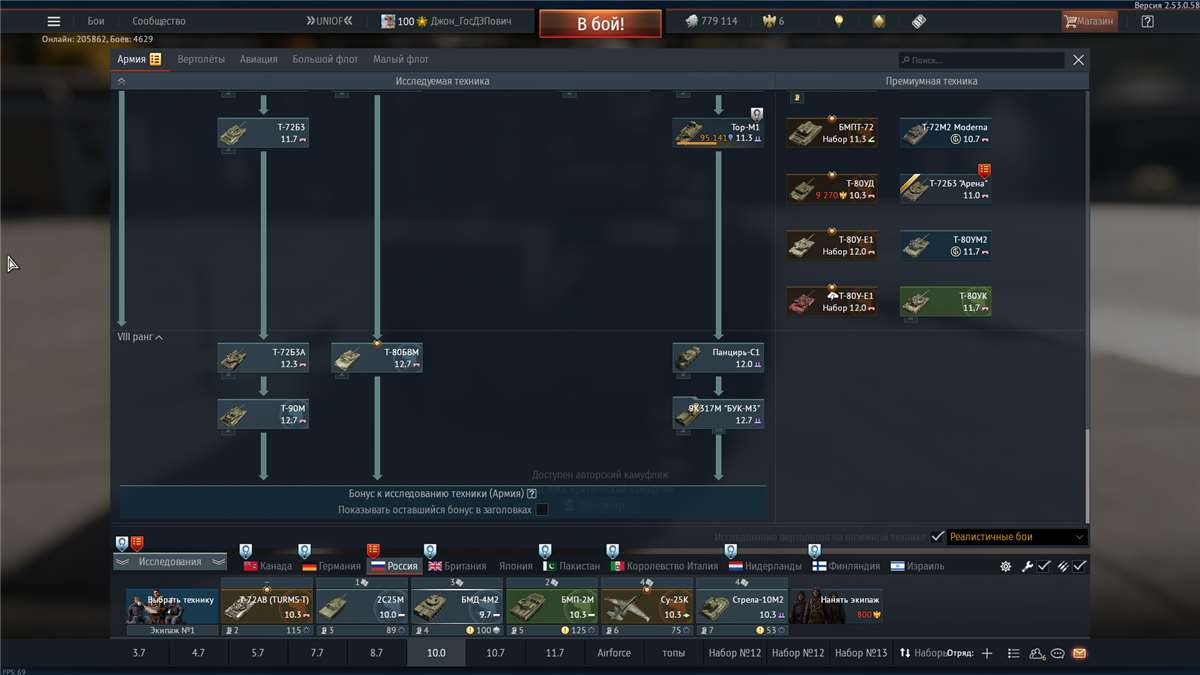Expand the Исследования panel
This screenshot has width=1200, height=675.
(170, 562)
